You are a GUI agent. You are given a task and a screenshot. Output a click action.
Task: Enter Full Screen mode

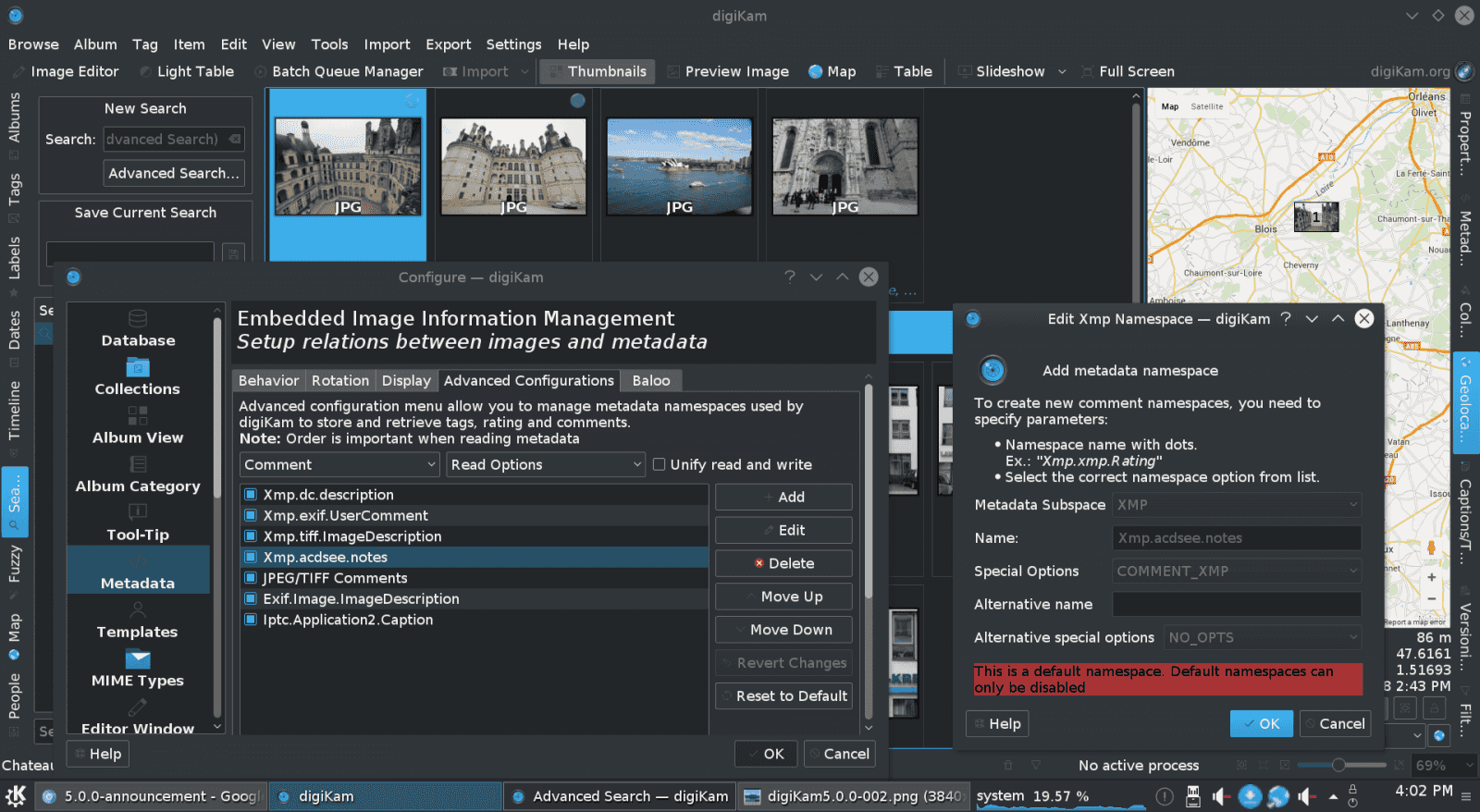pyautogui.click(x=1128, y=71)
